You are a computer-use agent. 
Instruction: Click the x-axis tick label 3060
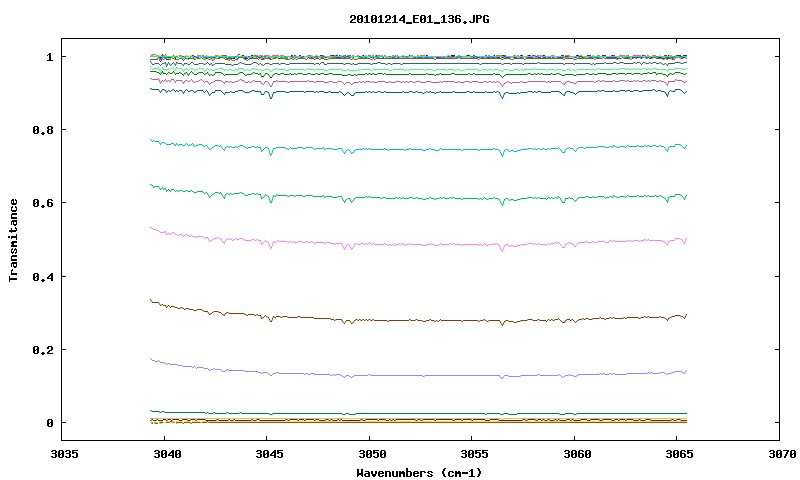tap(577, 453)
